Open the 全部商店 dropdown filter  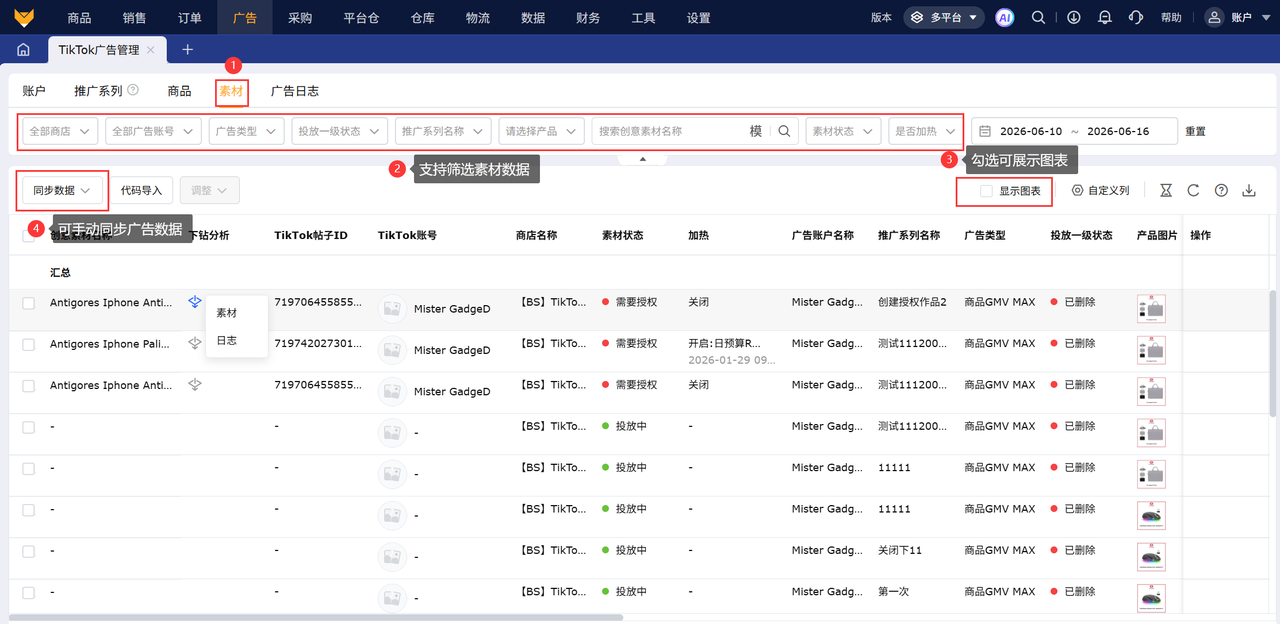60,131
